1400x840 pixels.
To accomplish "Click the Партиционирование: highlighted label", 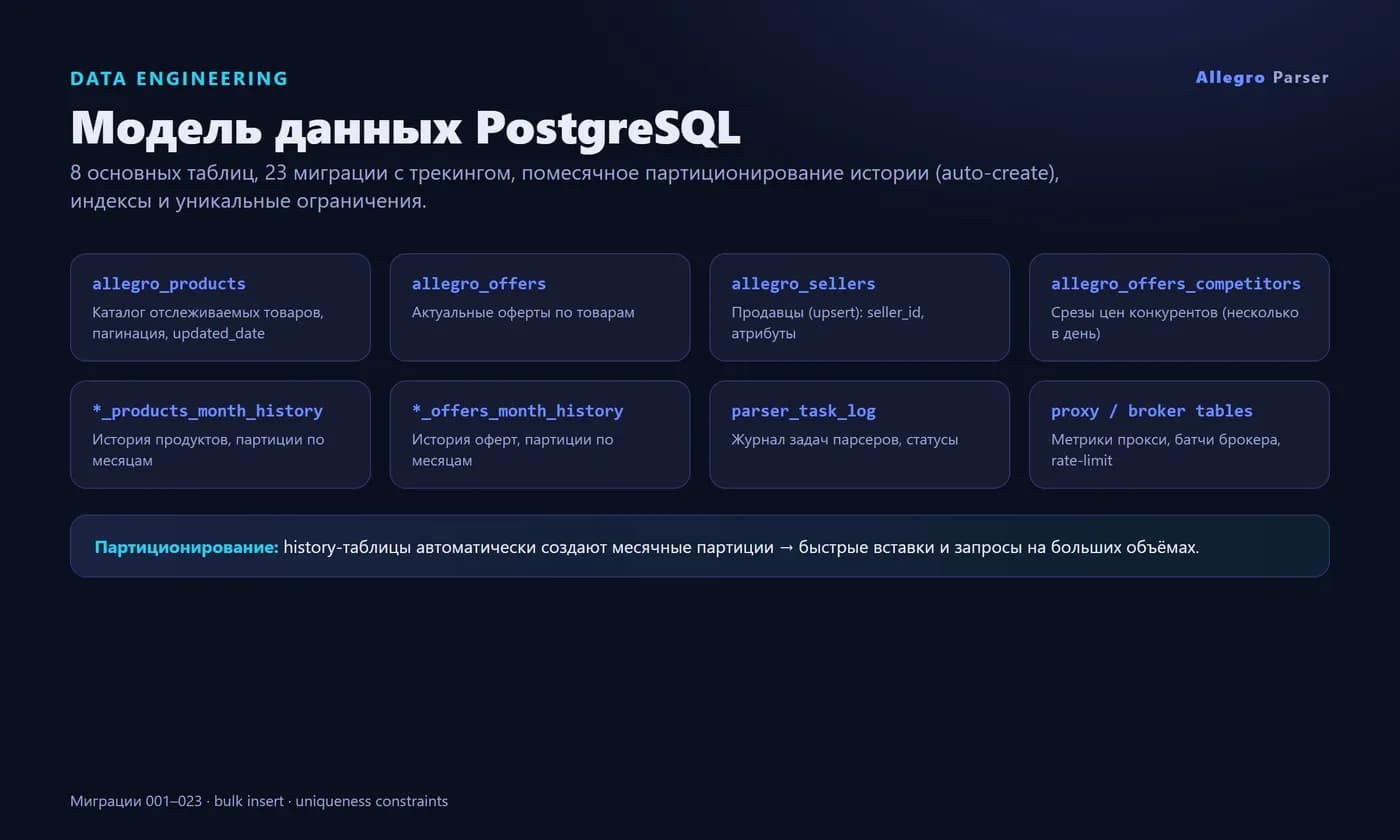I will point(186,547).
